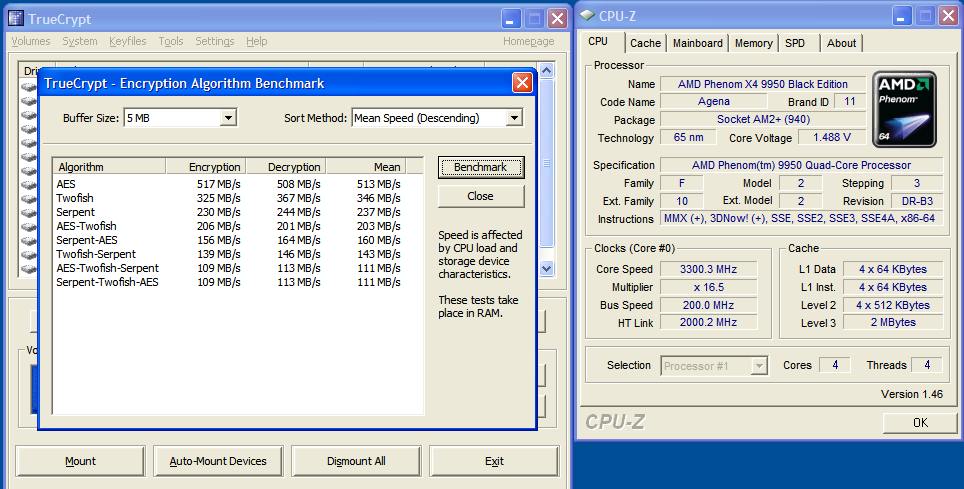Select the CPU tab in CPU-Z
Image resolution: width=964 pixels, height=489 pixels.
tap(598, 41)
